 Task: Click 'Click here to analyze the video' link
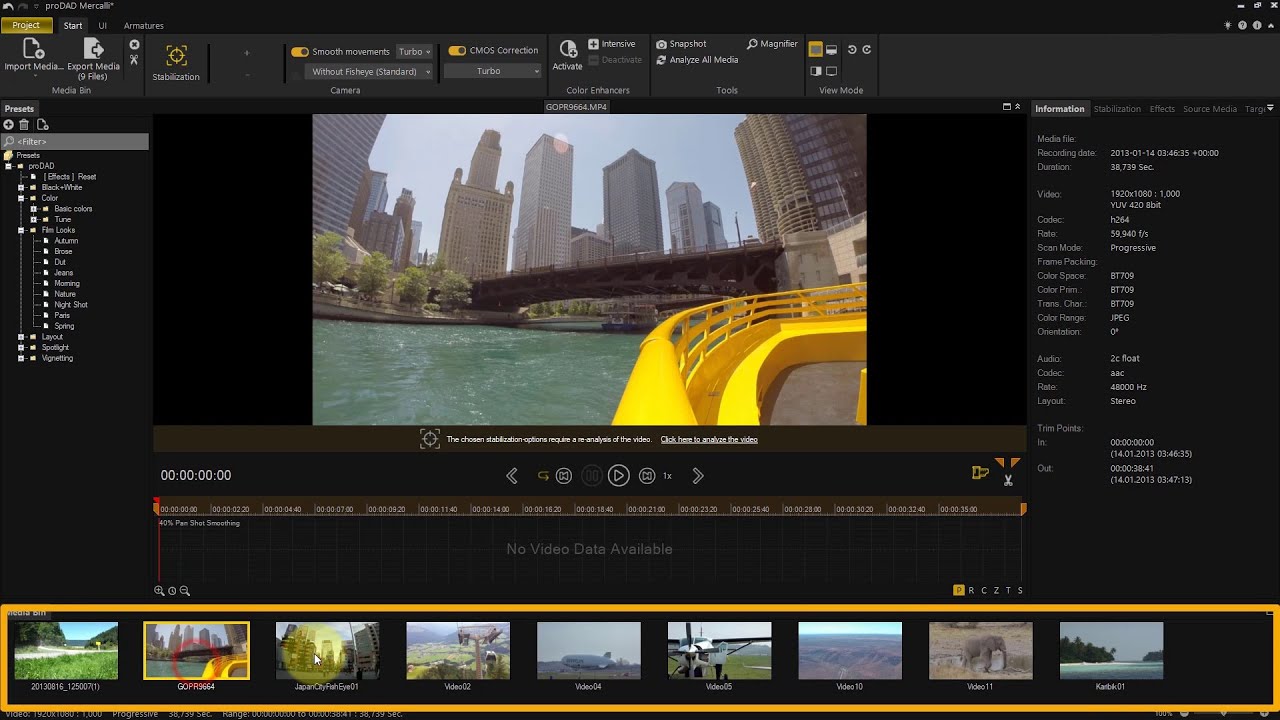tap(709, 440)
